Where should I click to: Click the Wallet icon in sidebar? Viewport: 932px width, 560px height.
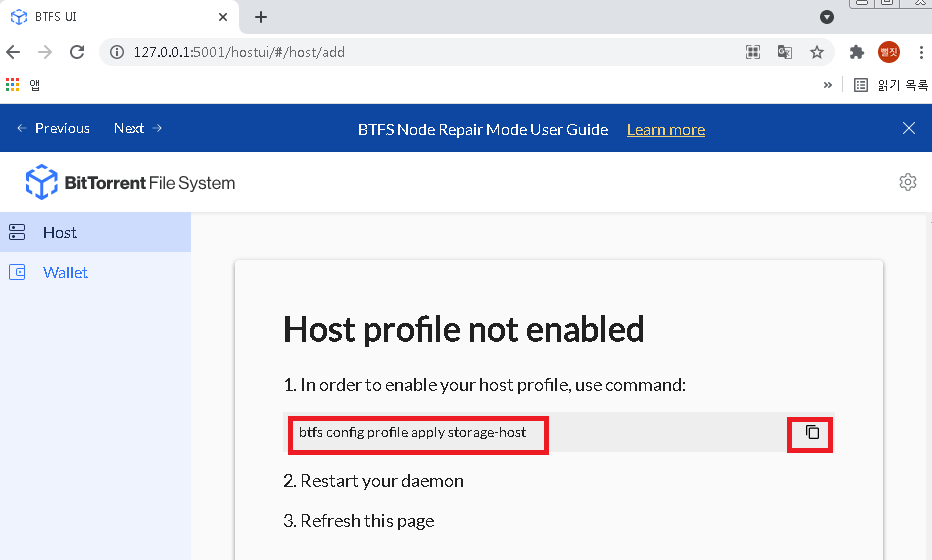pos(17,272)
